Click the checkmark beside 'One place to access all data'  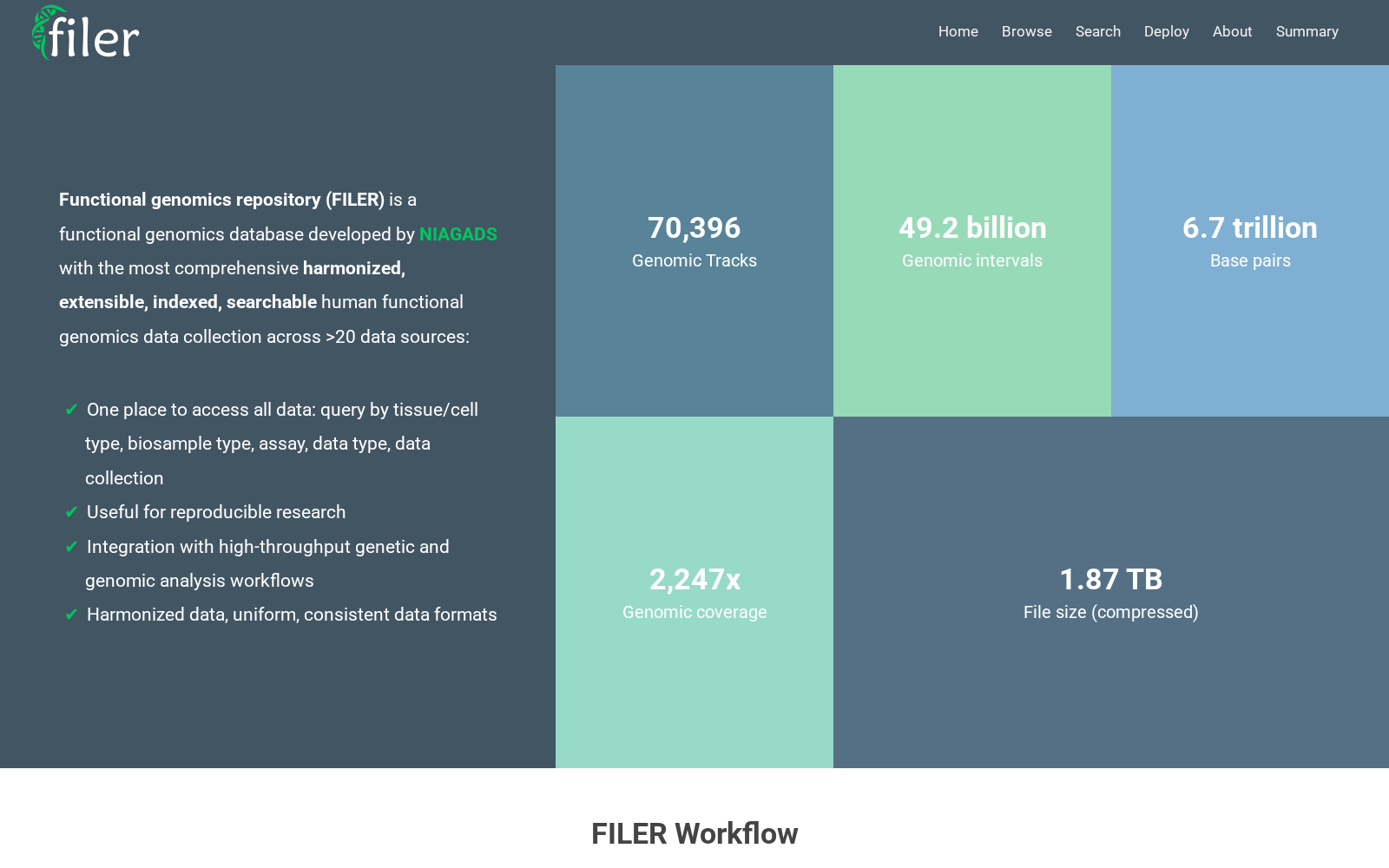(x=72, y=410)
